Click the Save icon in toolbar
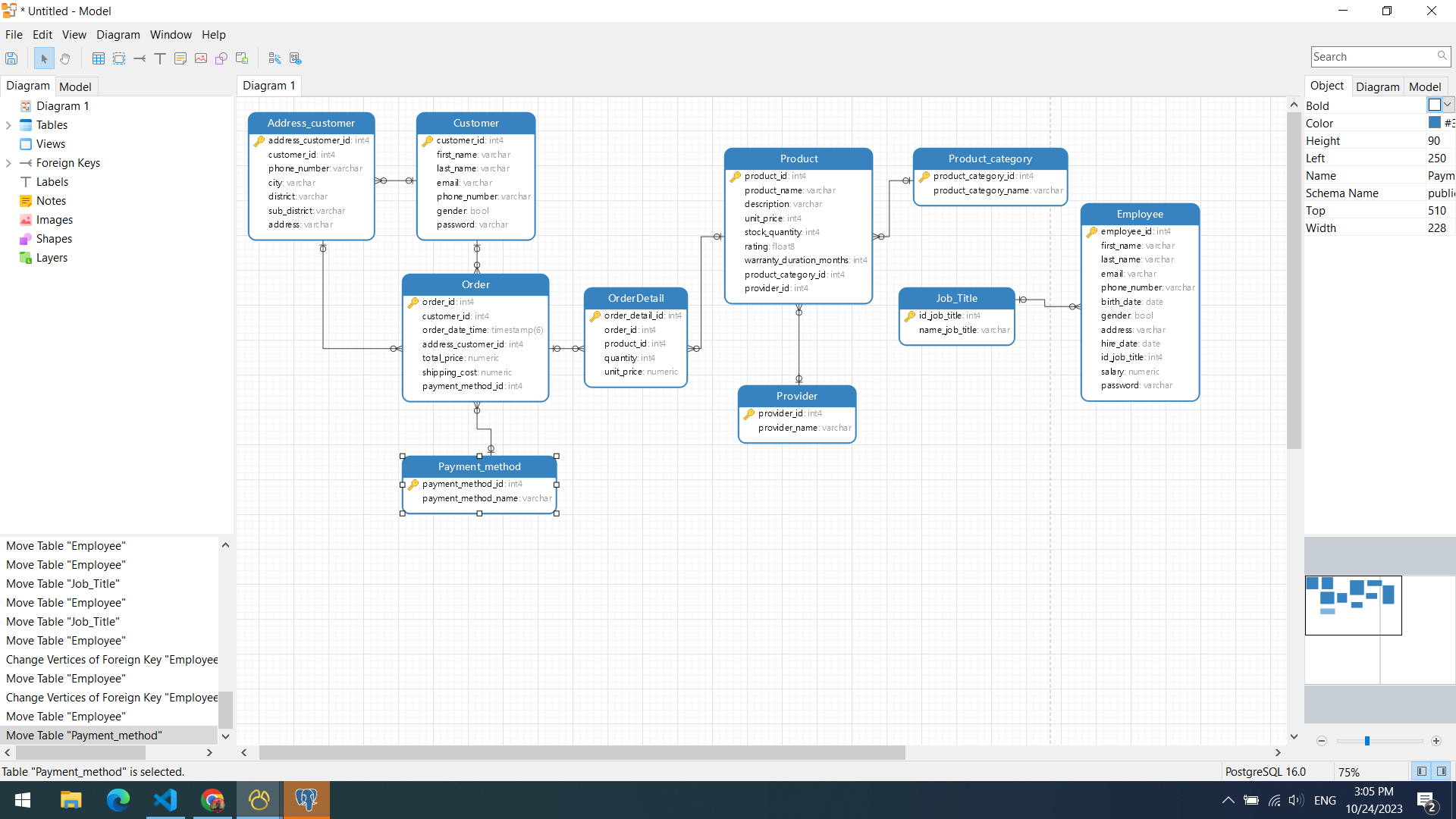 (x=11, y=58)
